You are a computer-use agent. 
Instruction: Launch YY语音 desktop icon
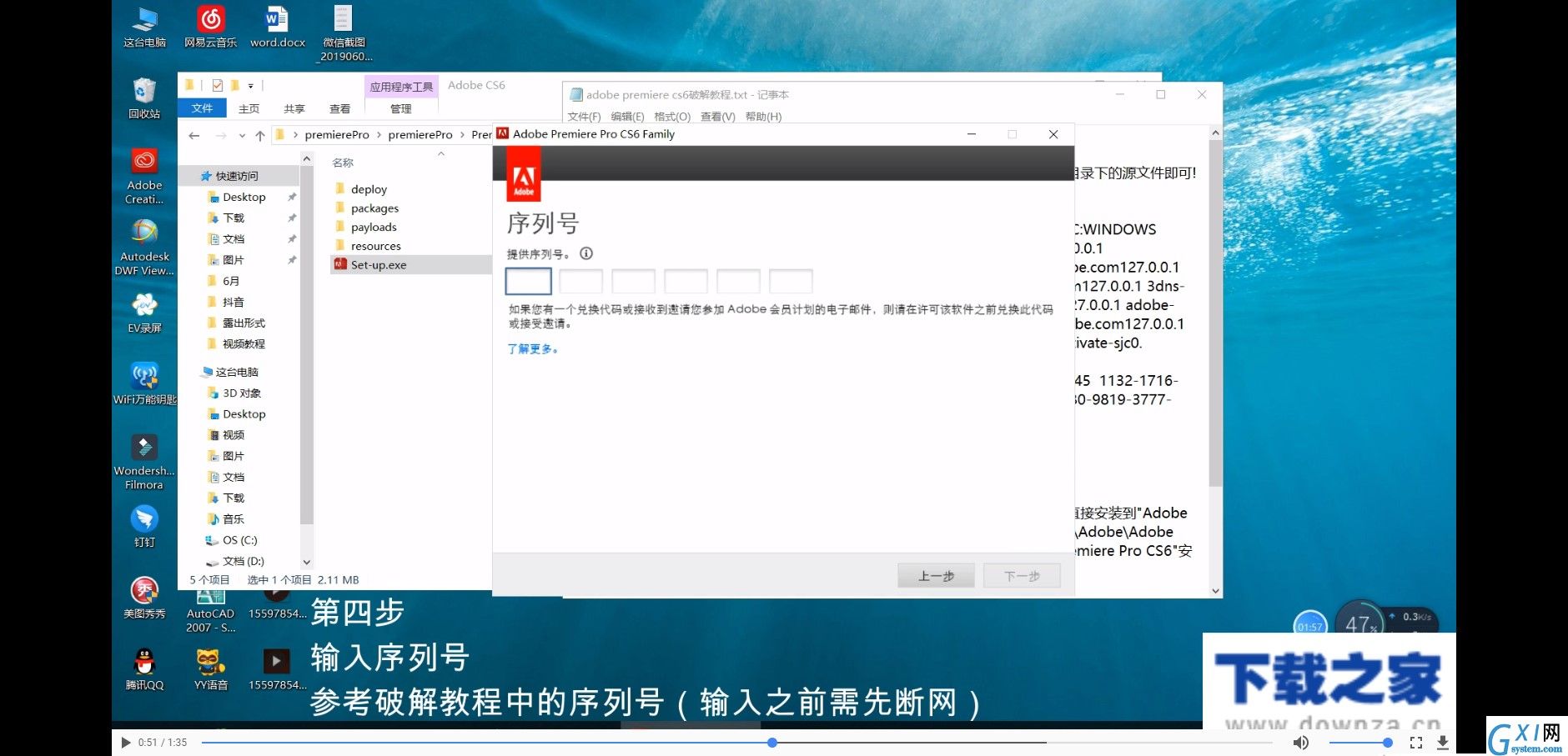click(x=210, y=669)
